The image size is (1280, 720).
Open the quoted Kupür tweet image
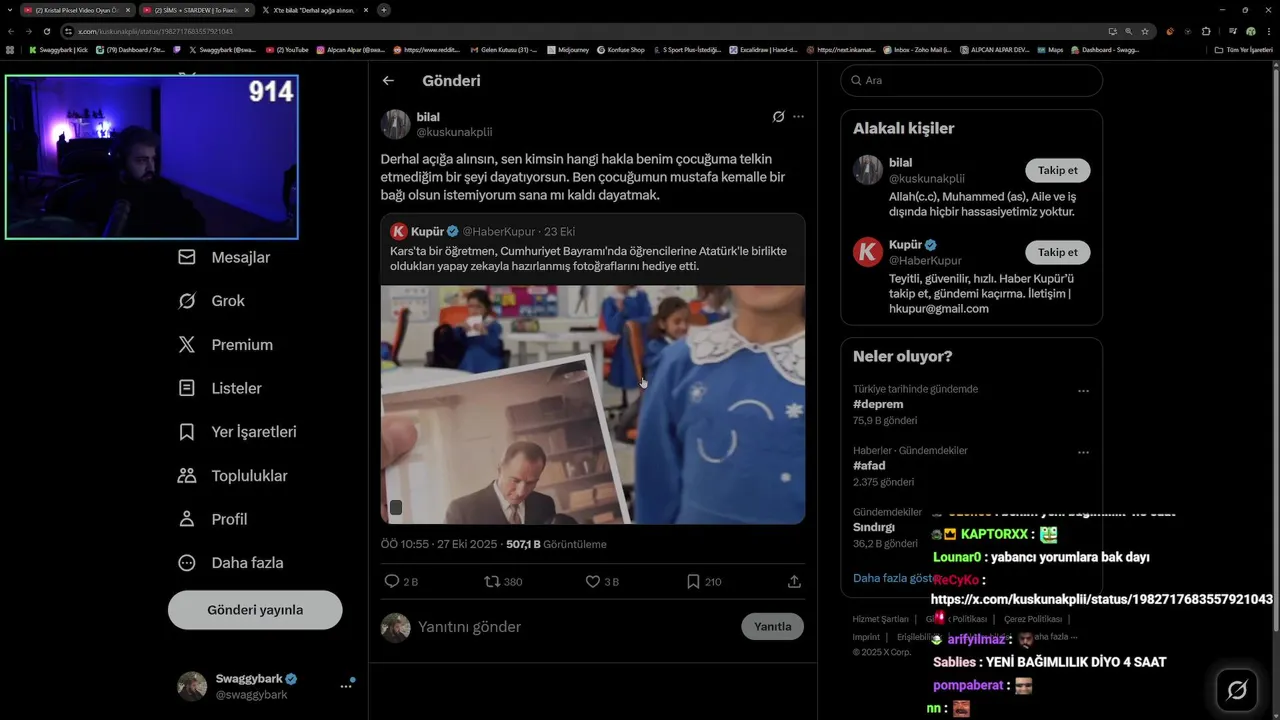pos(593,405)
